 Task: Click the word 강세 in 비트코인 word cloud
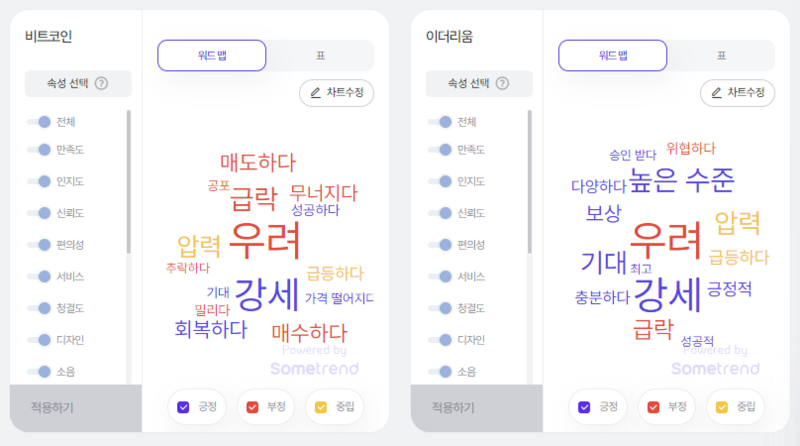pyautogui.click(x=266, y=295)
